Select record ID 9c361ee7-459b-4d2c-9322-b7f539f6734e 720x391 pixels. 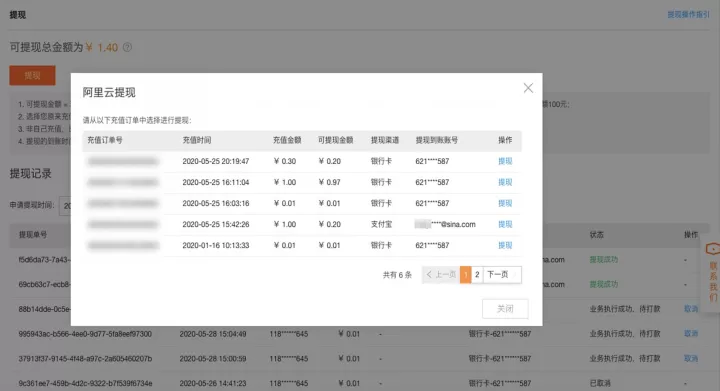(x=85, y=383)
